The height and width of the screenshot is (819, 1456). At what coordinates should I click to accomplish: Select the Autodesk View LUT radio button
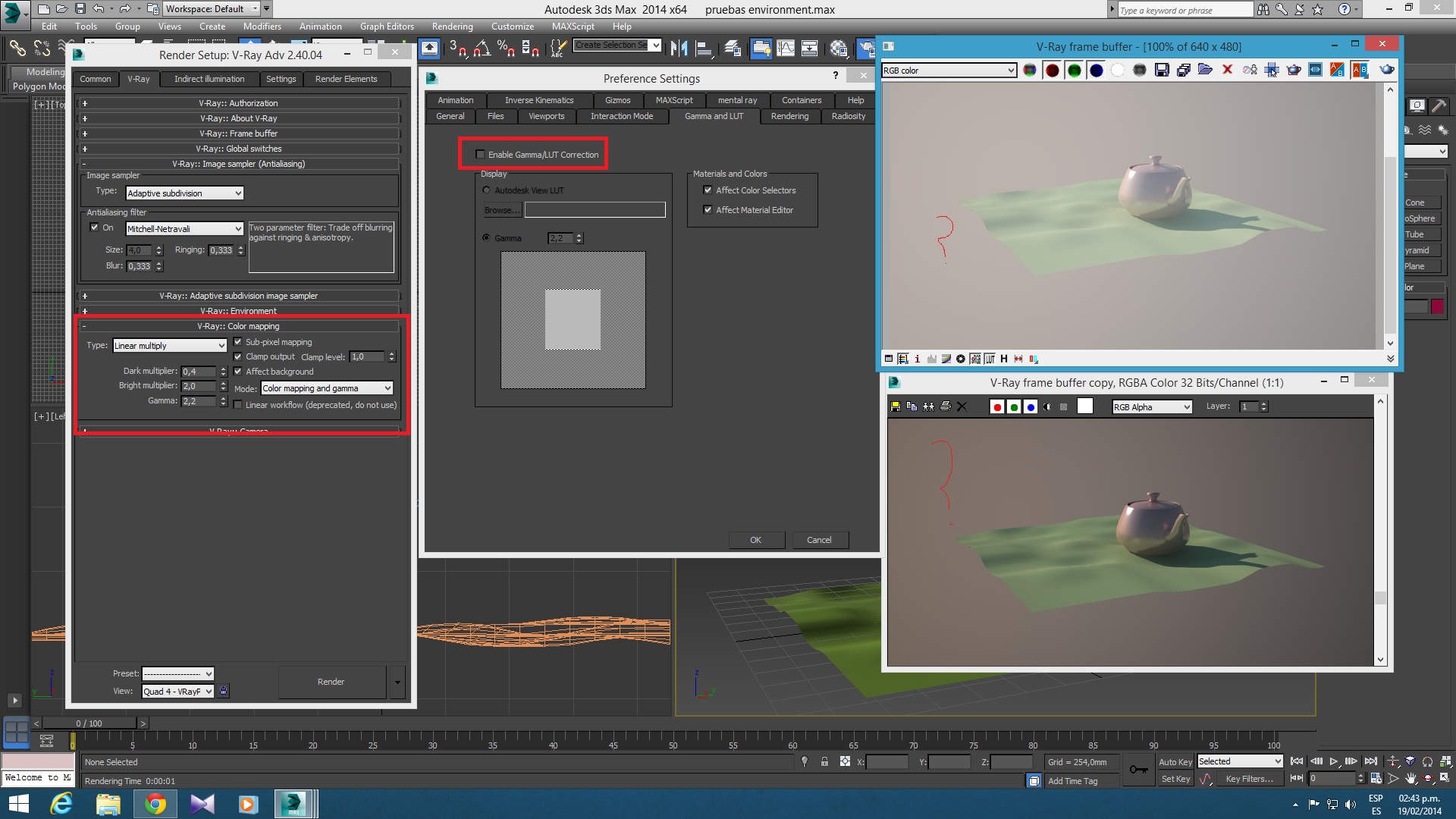point(486,190)
